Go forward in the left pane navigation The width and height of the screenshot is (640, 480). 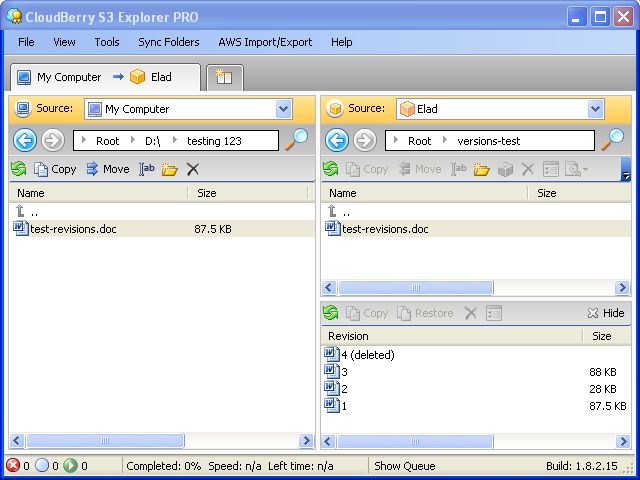53,140
